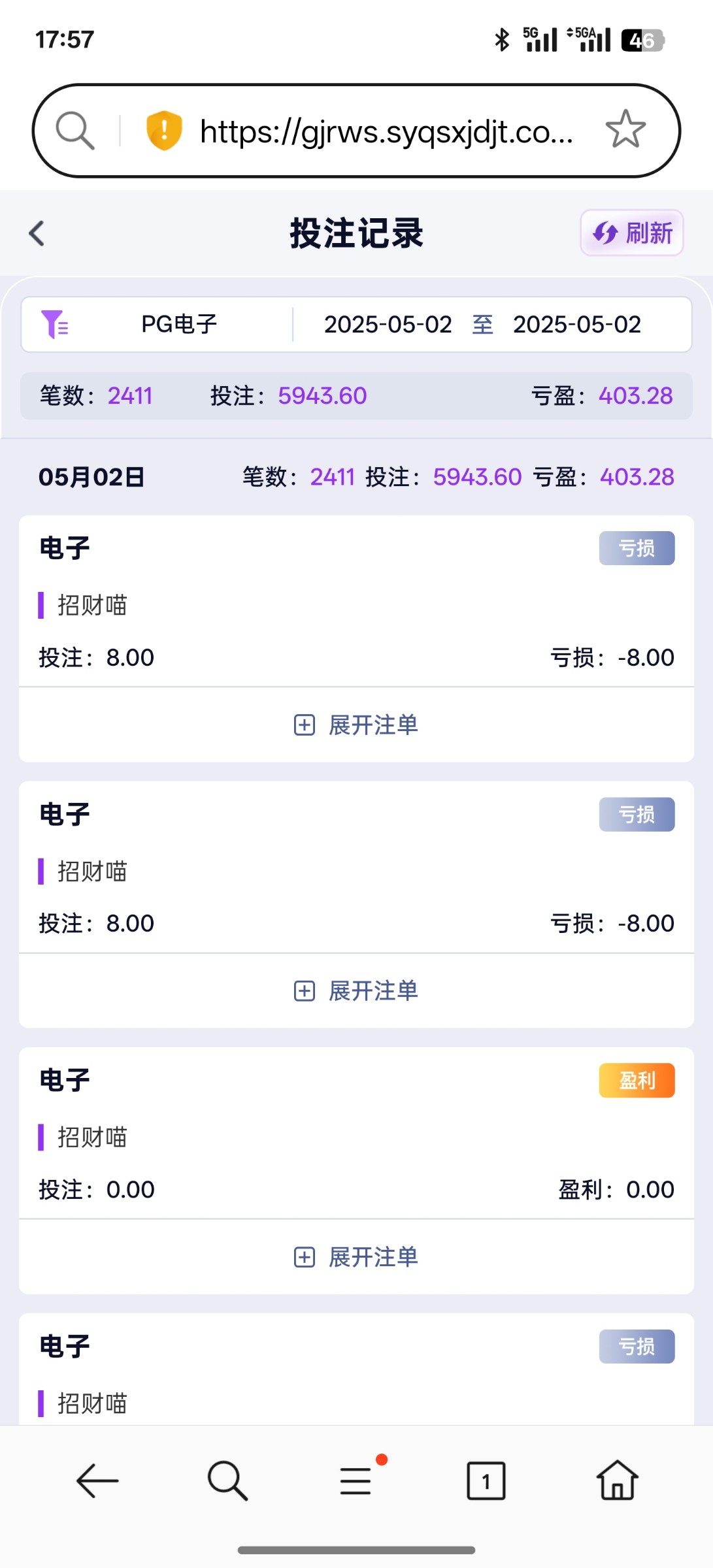Refresh records with the 刷新 button

pyautogui.click(x=631, y=233)
